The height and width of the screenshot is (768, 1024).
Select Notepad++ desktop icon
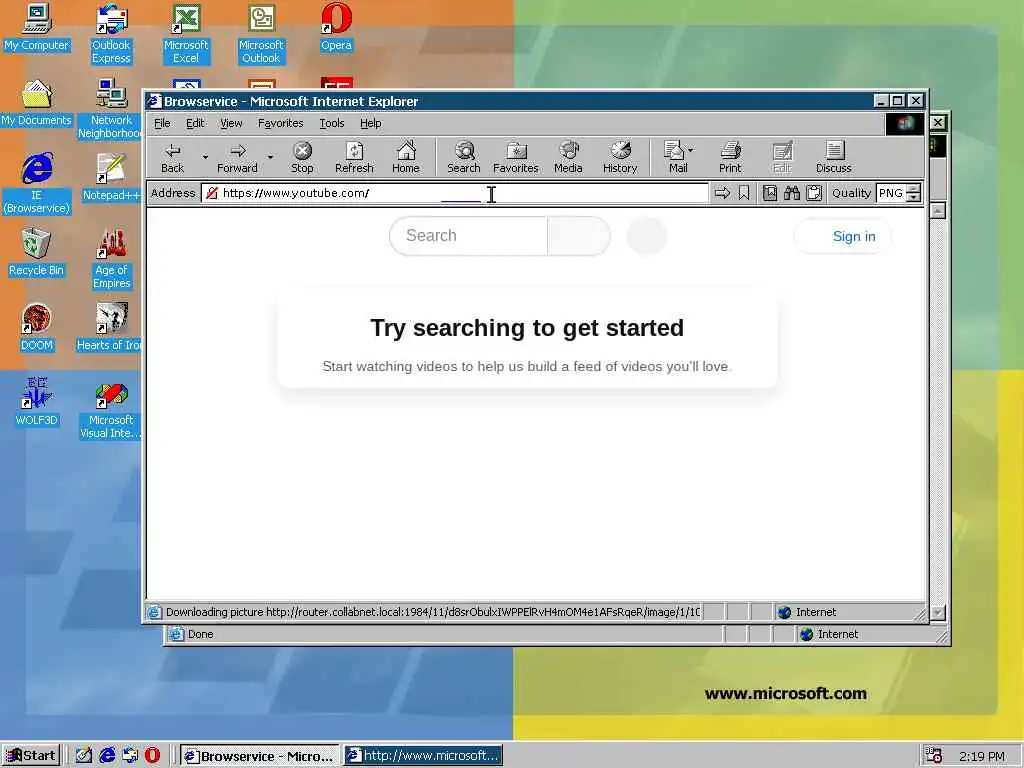click(x=111, y=177)
